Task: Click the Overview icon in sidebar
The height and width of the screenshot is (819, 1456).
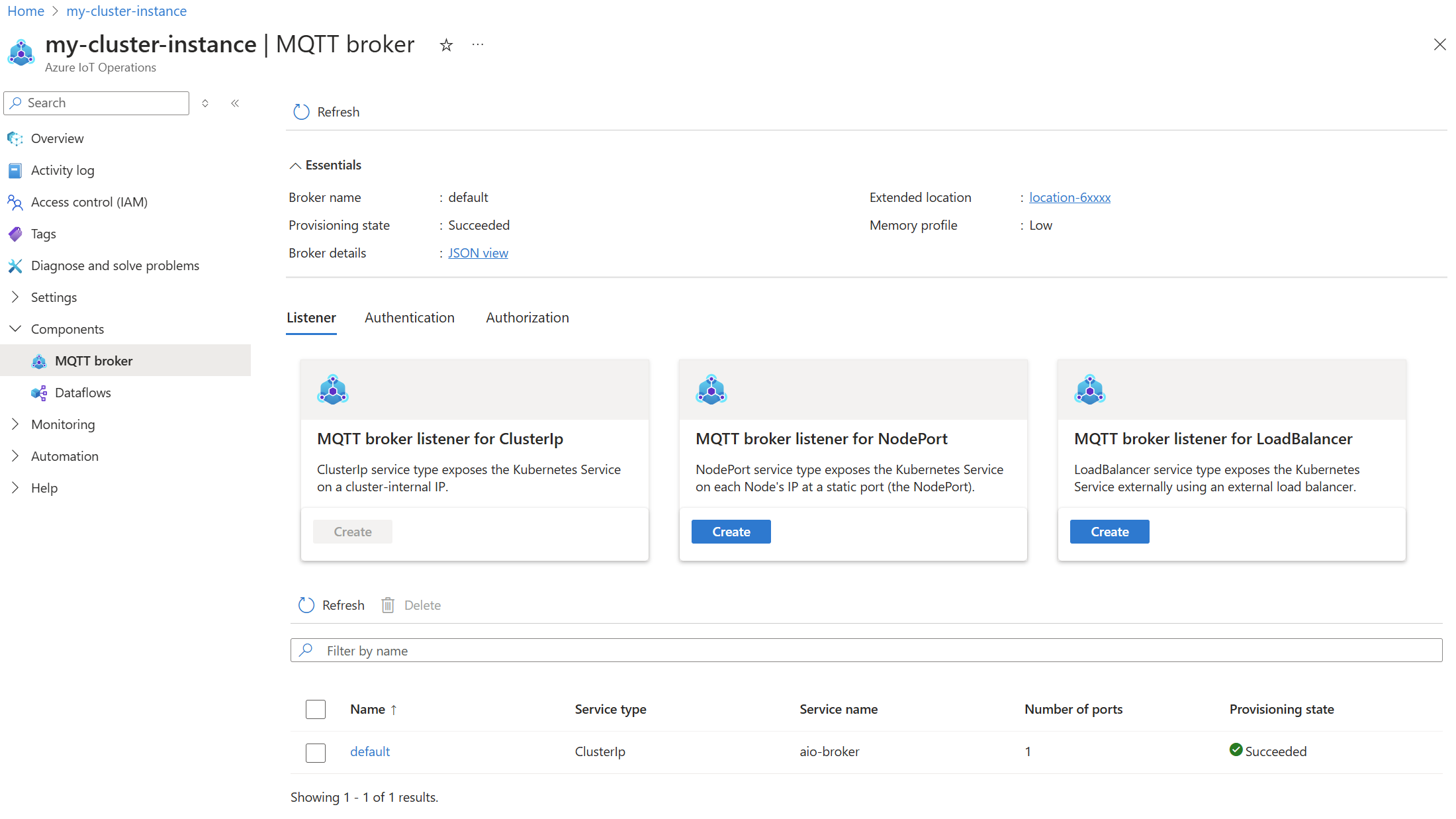Action: pos(15,137)
